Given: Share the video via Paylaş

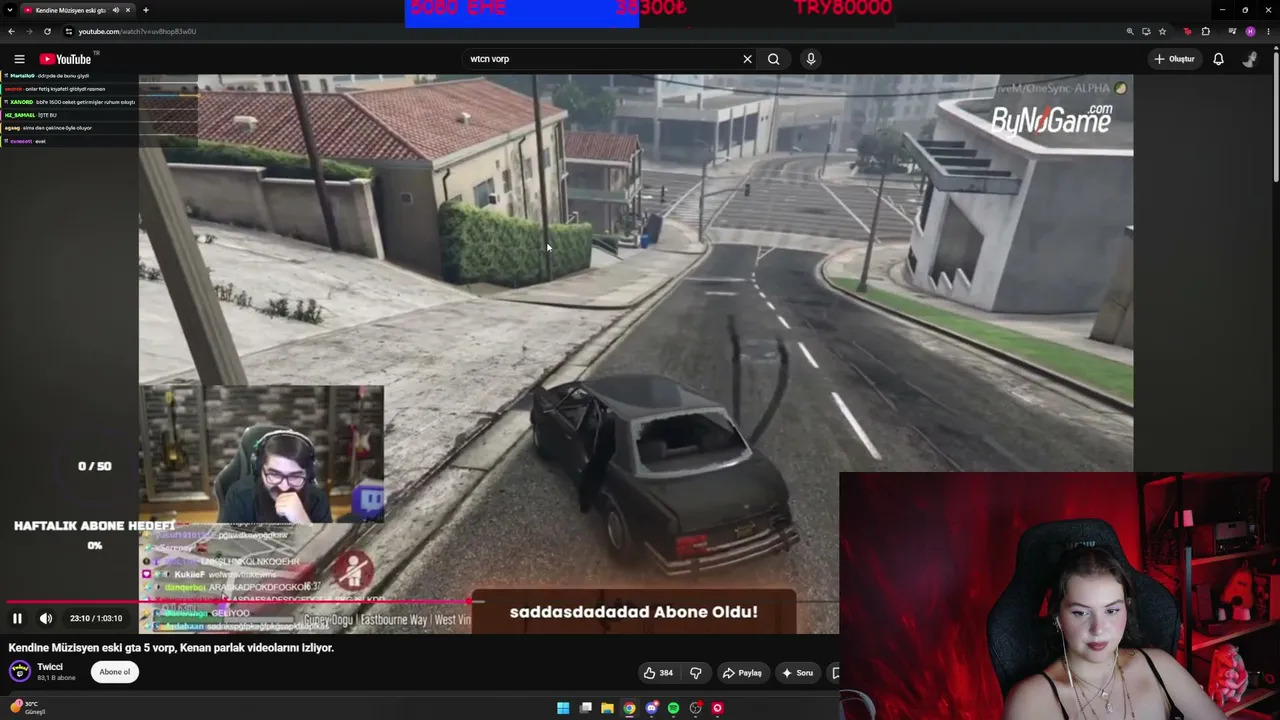Looking at the screenshot, I should [x=742, y=673].
